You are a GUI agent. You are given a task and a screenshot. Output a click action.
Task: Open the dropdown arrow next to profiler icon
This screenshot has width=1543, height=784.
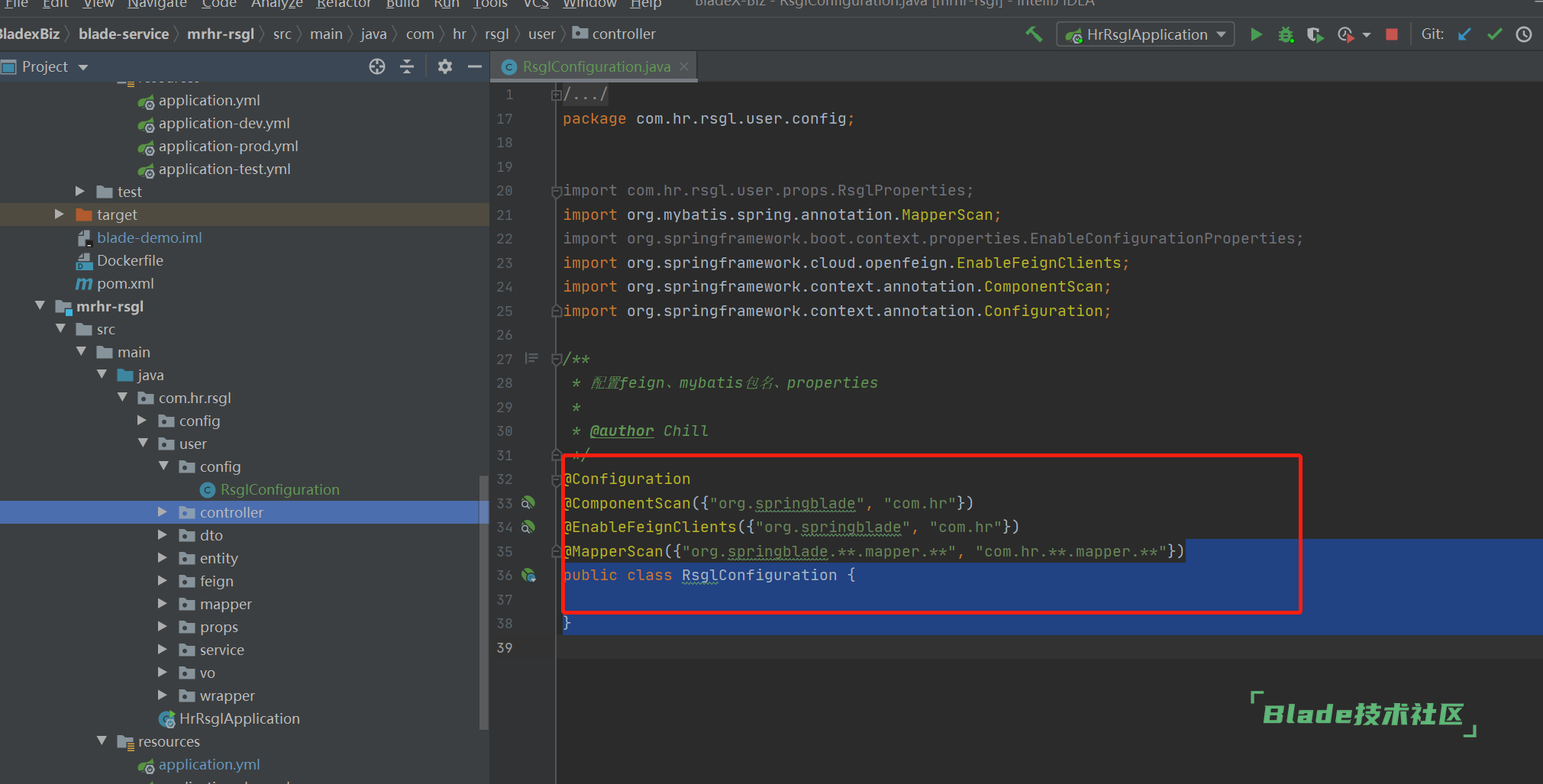1367,35
